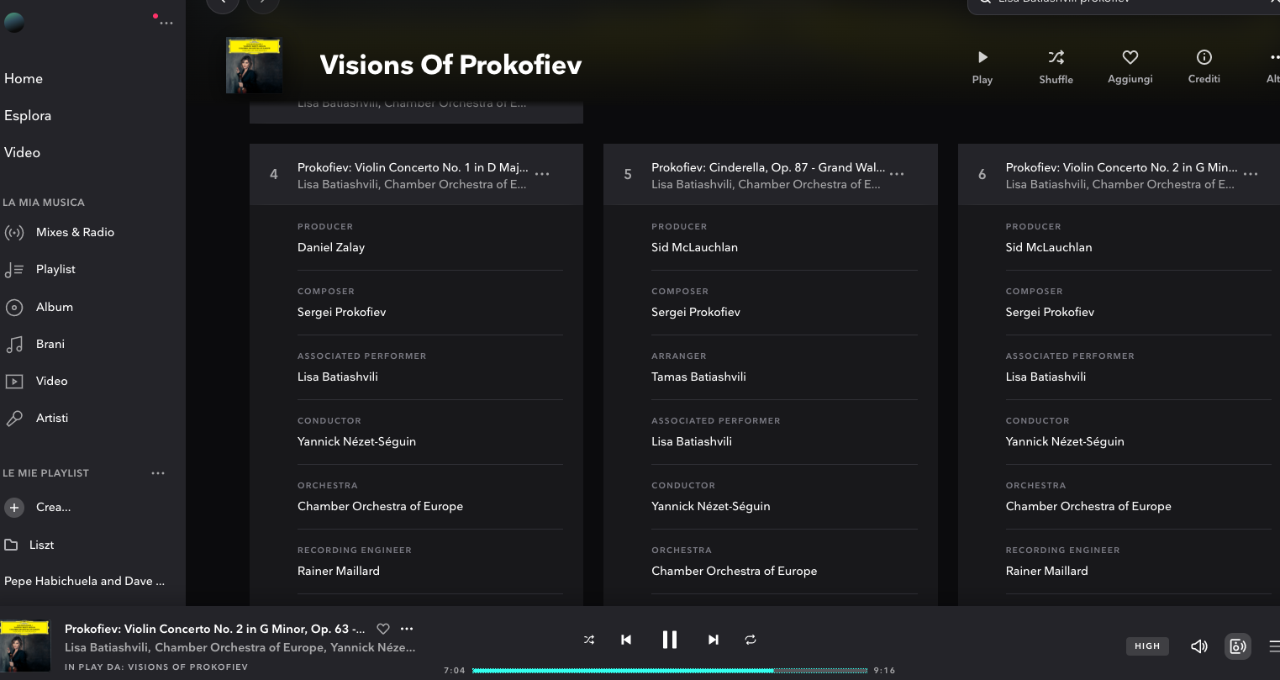1280x680 pixels.
Task: Open the Liszt playlist folder
Action: (41, 545)
